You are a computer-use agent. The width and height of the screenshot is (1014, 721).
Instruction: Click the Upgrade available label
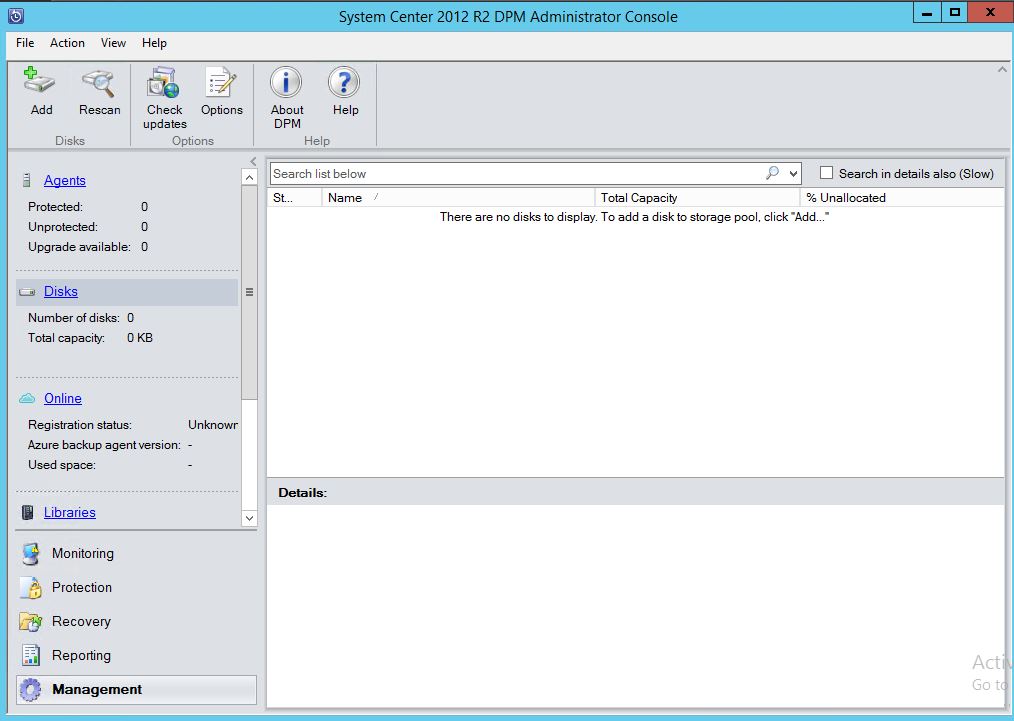coord(79,247)
